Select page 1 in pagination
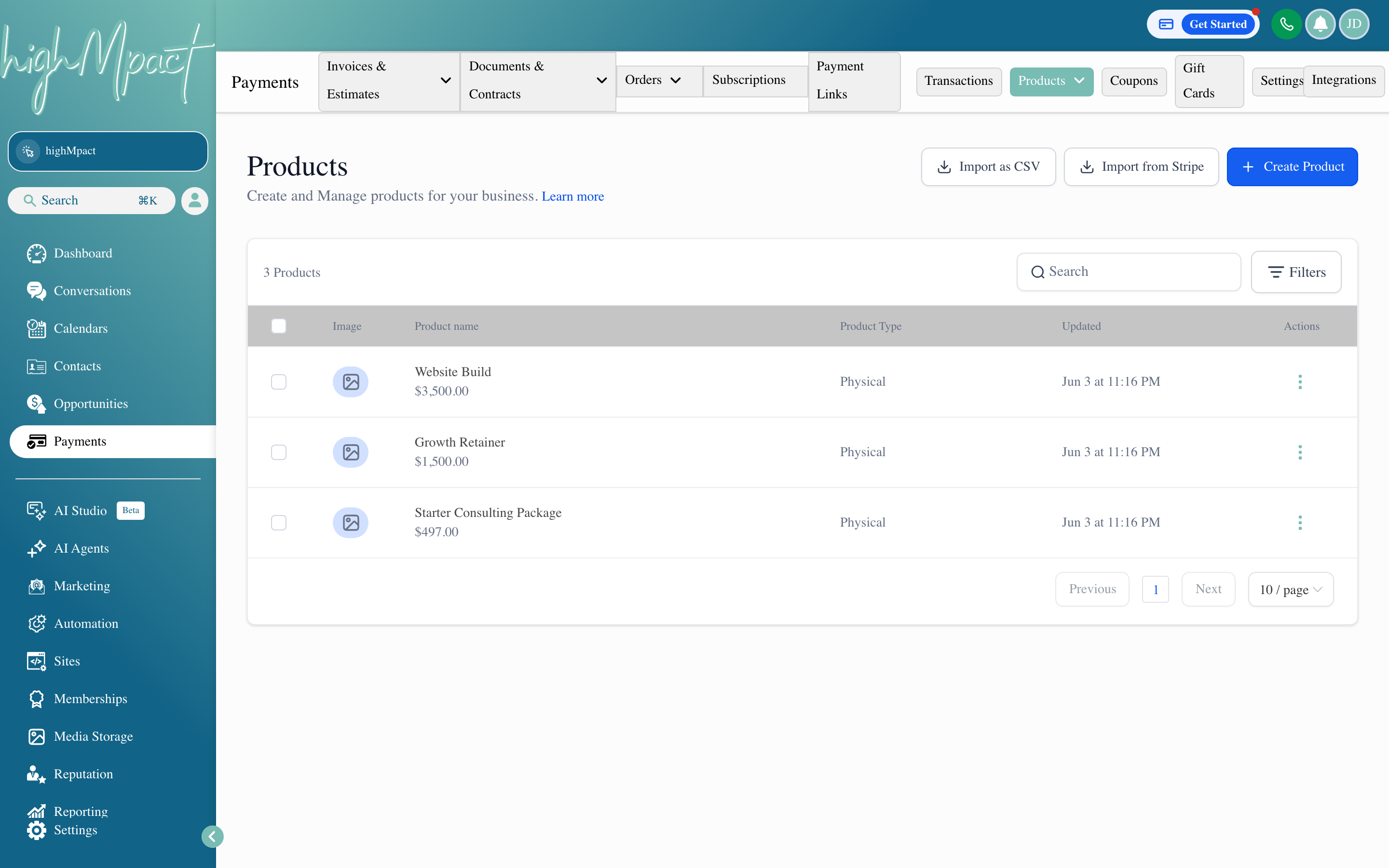 (1156, 589)
